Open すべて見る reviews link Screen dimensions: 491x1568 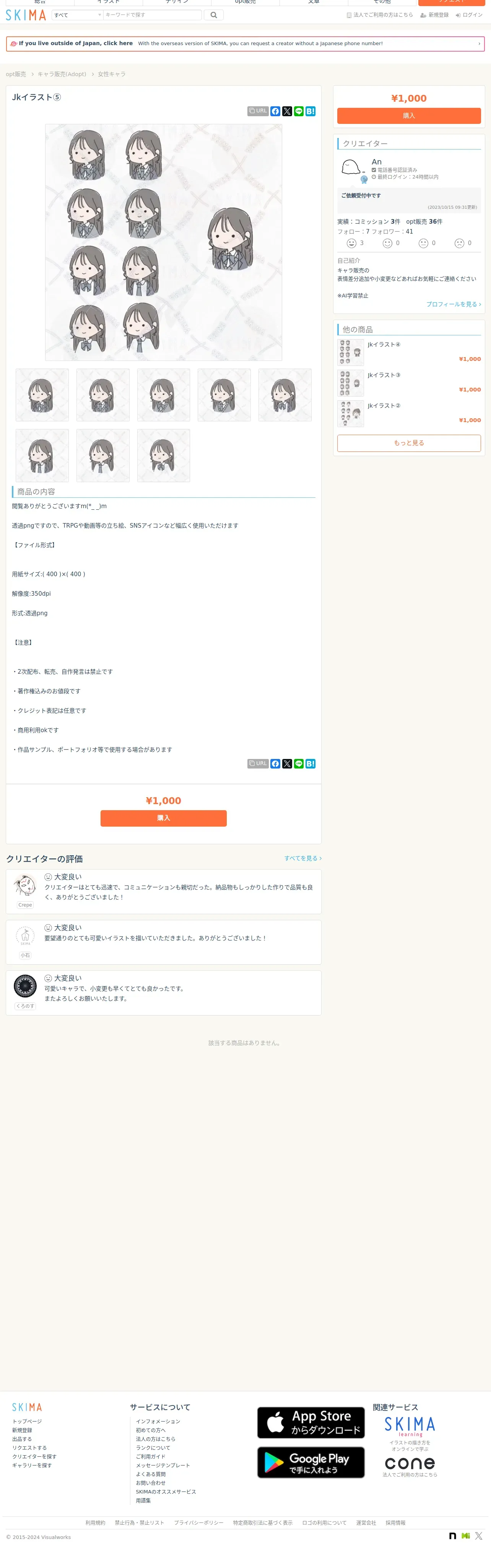pyautogui.click(x=303, y=858)
